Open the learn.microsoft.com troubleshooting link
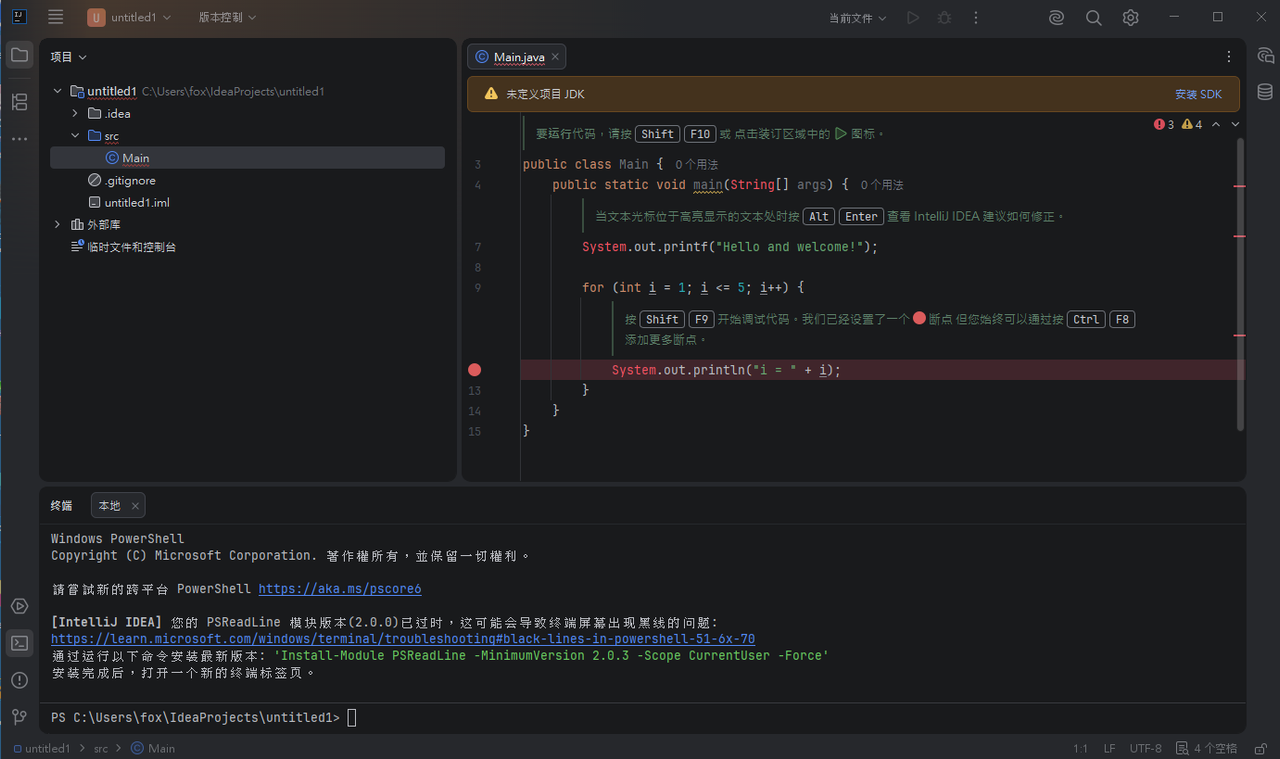 [x=403, y=639]
